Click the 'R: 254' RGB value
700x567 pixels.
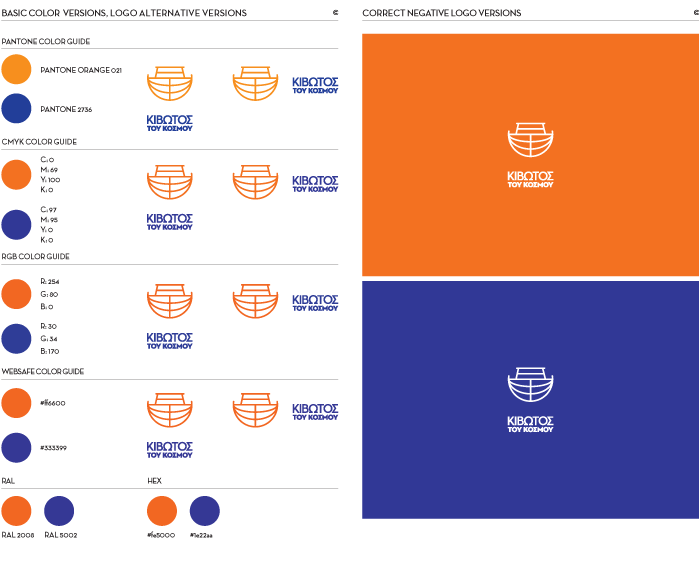pyautogui.click(x=50, y=282)
